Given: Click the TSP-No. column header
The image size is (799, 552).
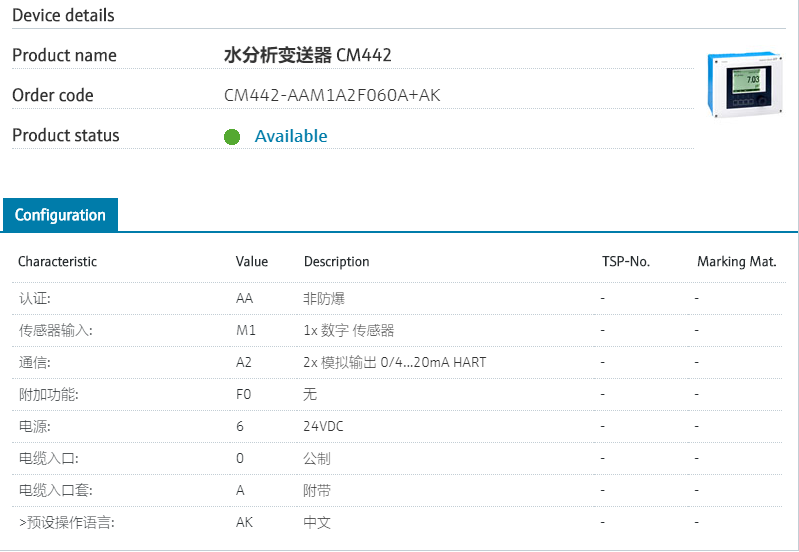Looking at the screenshot, I should [626, 262].
